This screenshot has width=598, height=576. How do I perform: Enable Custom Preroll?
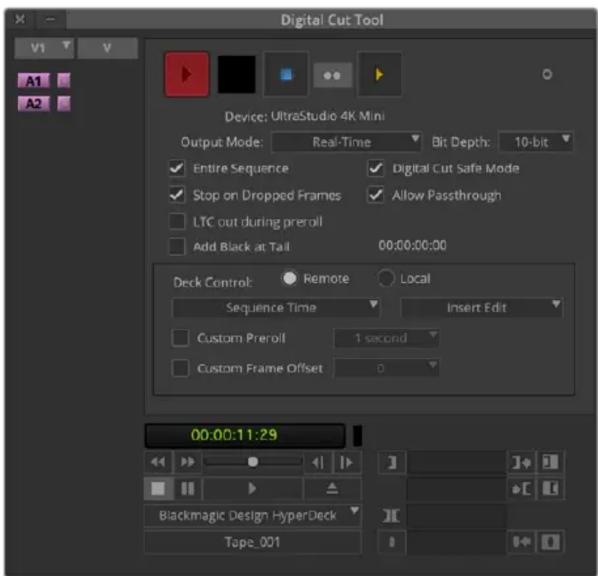pyautogui.click(x=180, y=338)
